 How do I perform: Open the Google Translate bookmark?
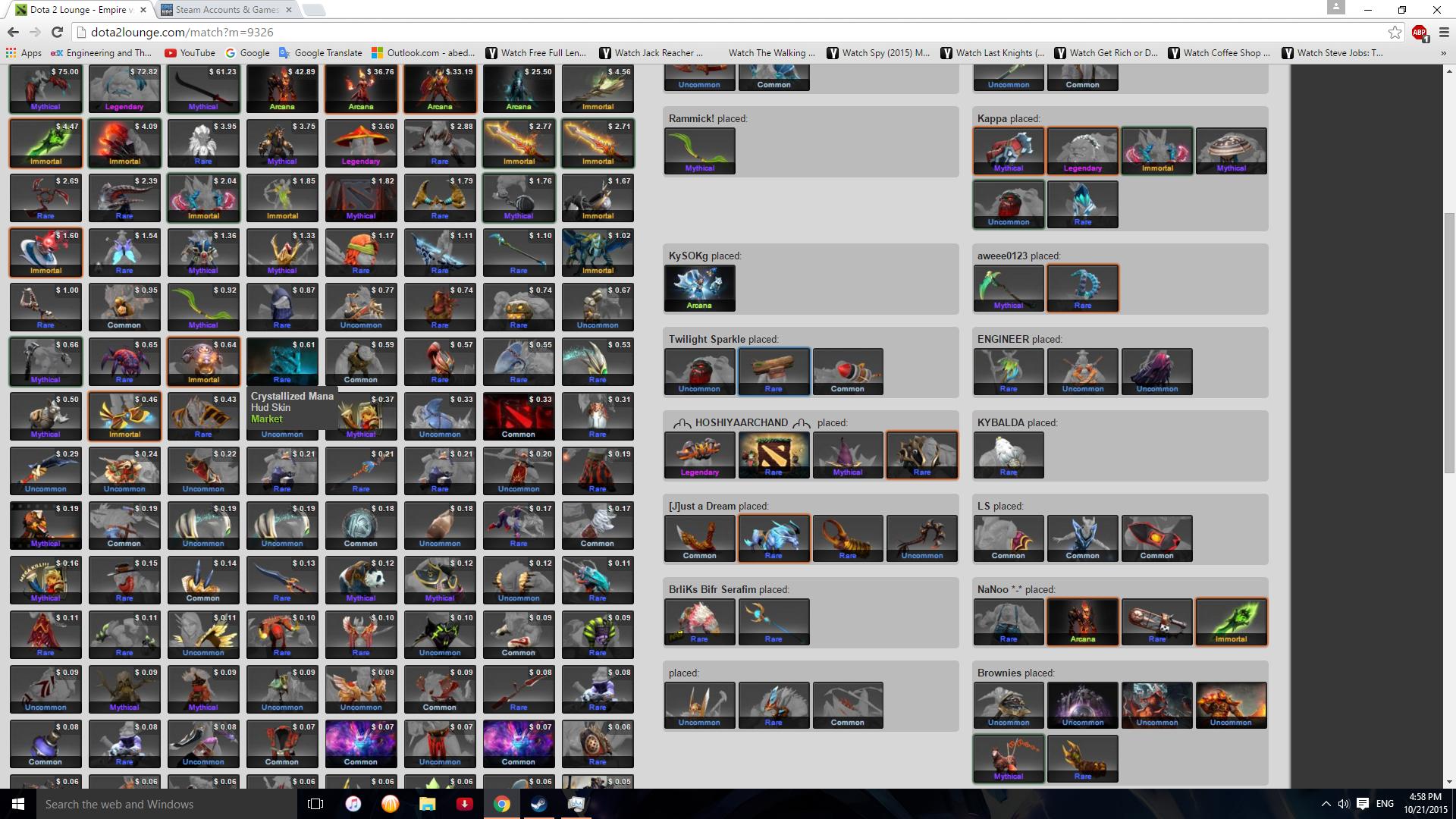point(320,52)
